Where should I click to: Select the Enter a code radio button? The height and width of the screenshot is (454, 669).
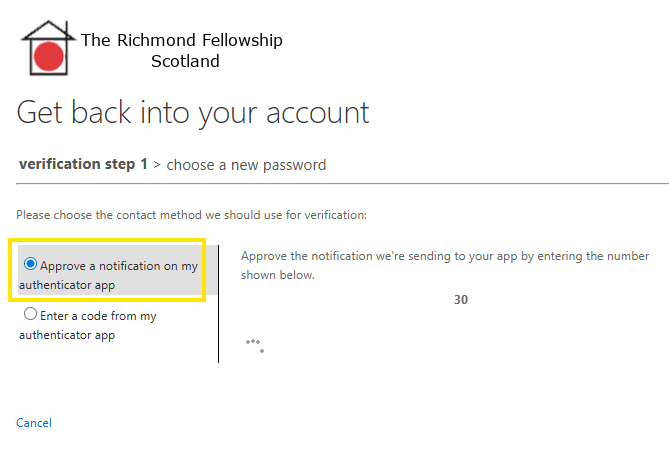click(x=31, y=315)
